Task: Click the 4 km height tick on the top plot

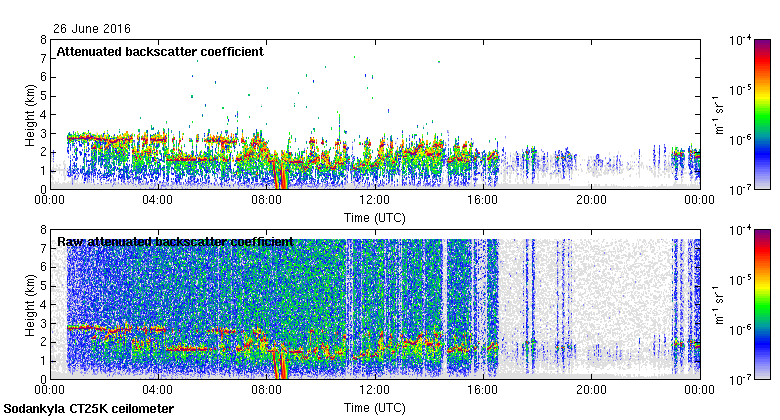Action: point(43,114)
